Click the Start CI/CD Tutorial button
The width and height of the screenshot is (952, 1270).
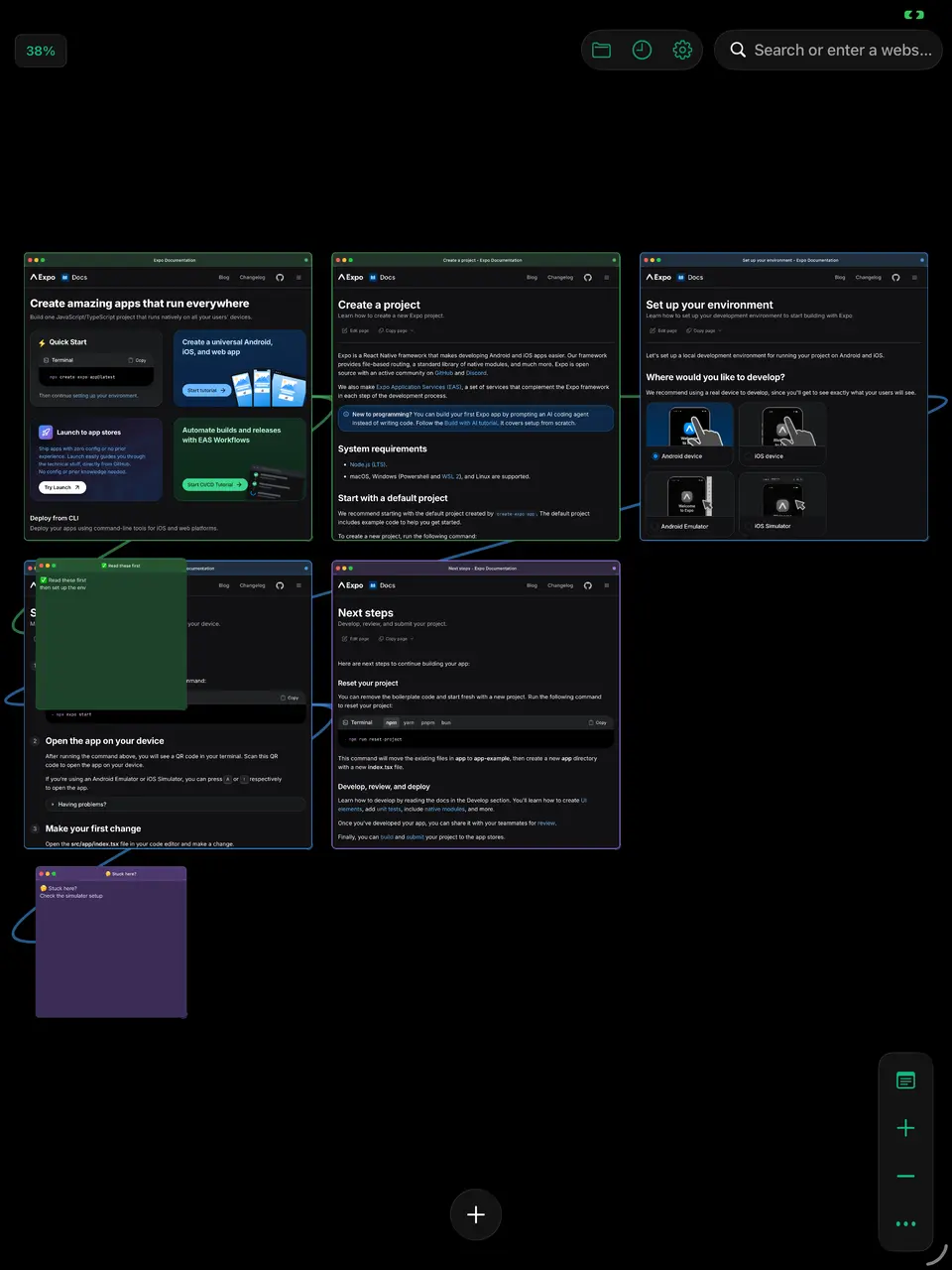215,484
